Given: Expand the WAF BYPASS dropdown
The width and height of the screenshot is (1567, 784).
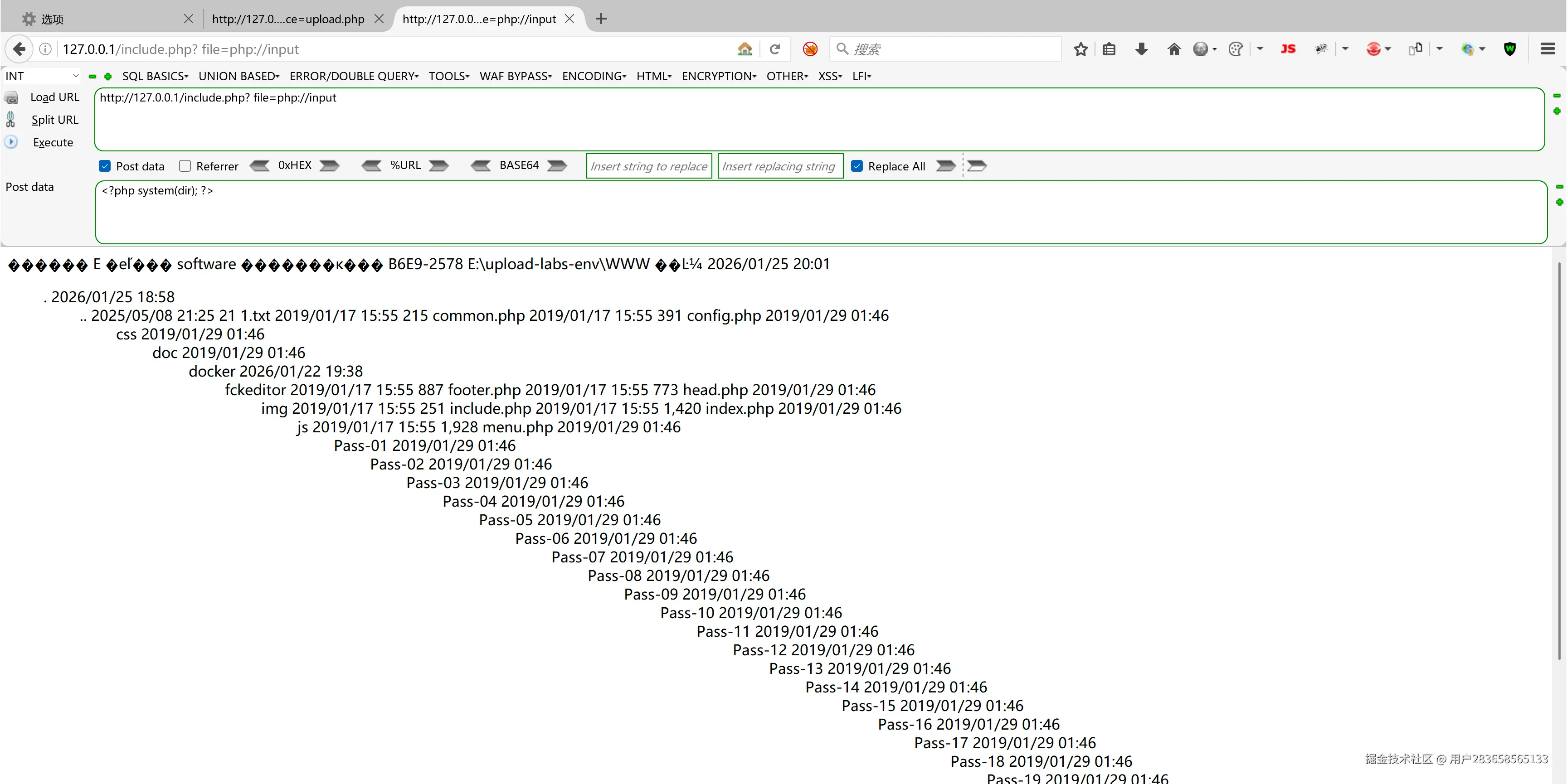Looking at the screenshot, I should tap(515, 76).
